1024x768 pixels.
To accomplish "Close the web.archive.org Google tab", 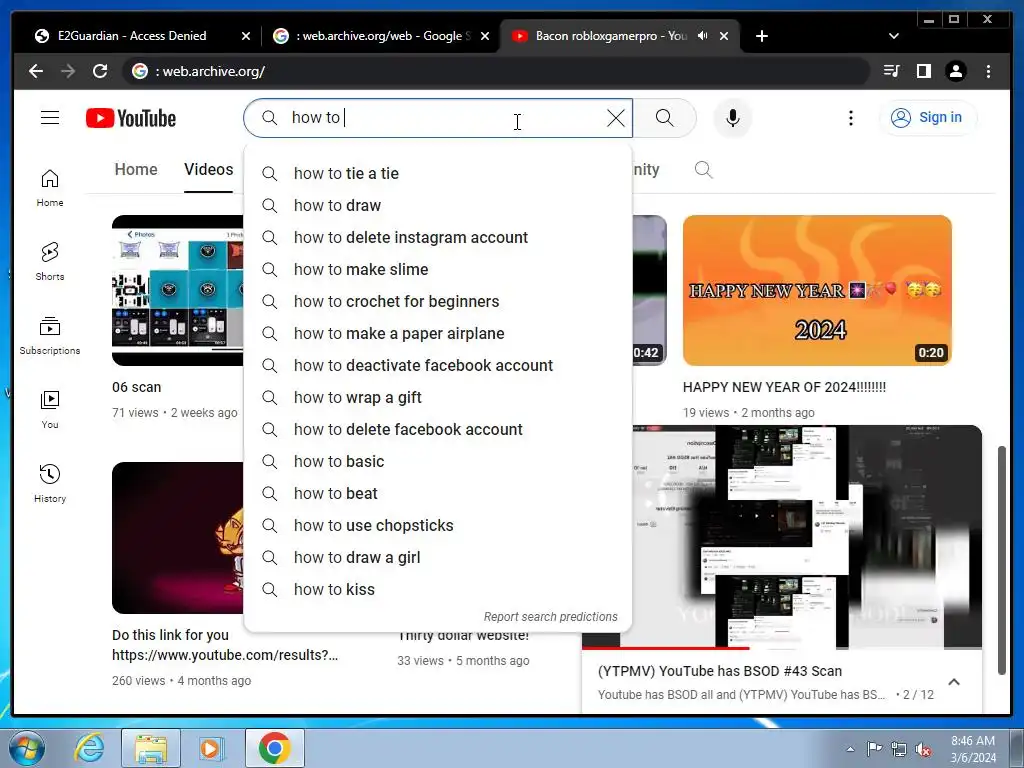I will click(485, 36).
